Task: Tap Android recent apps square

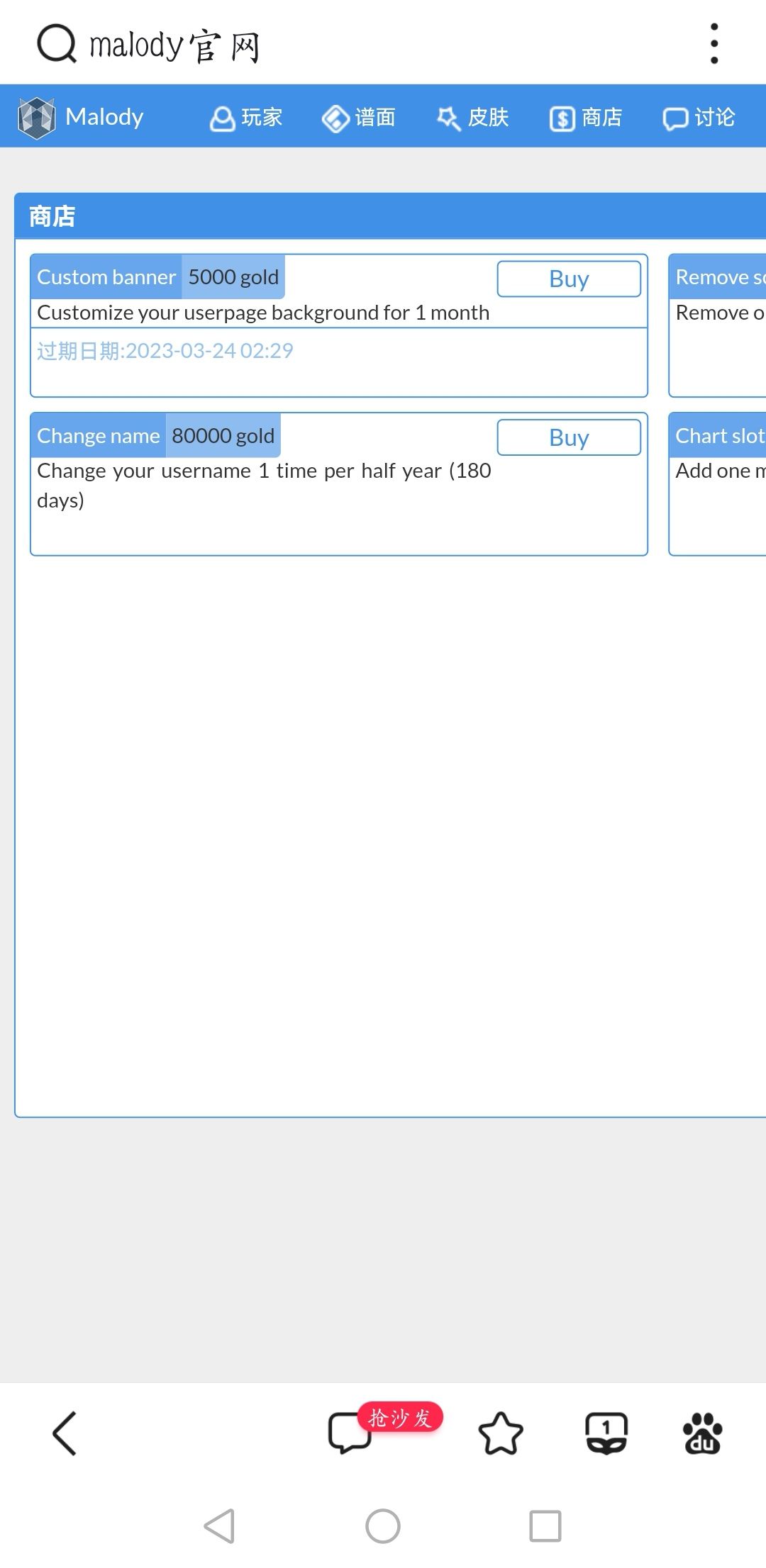Action: (x=545, y=1526)
